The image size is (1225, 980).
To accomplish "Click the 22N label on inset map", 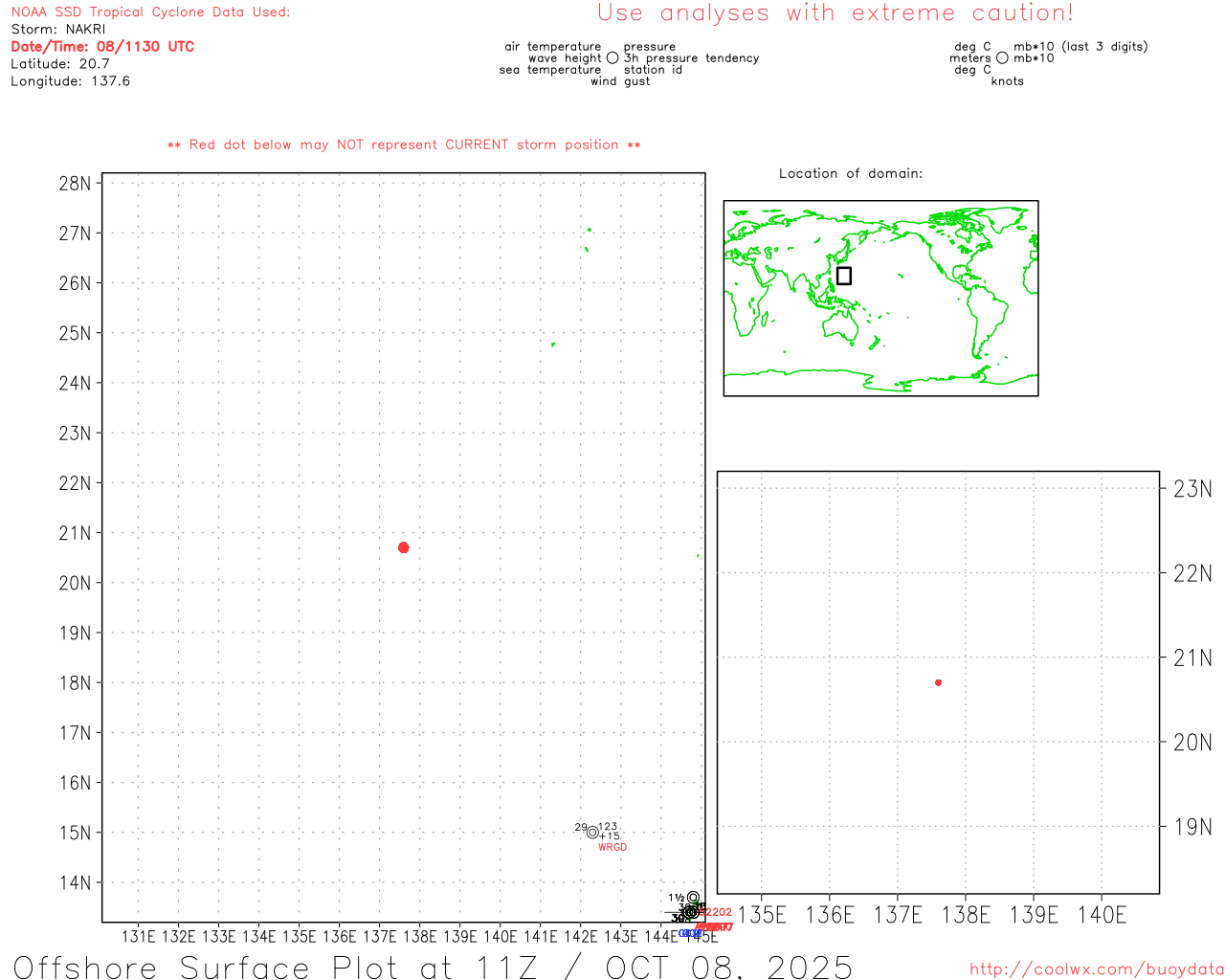I will [x=1192, y=573].
